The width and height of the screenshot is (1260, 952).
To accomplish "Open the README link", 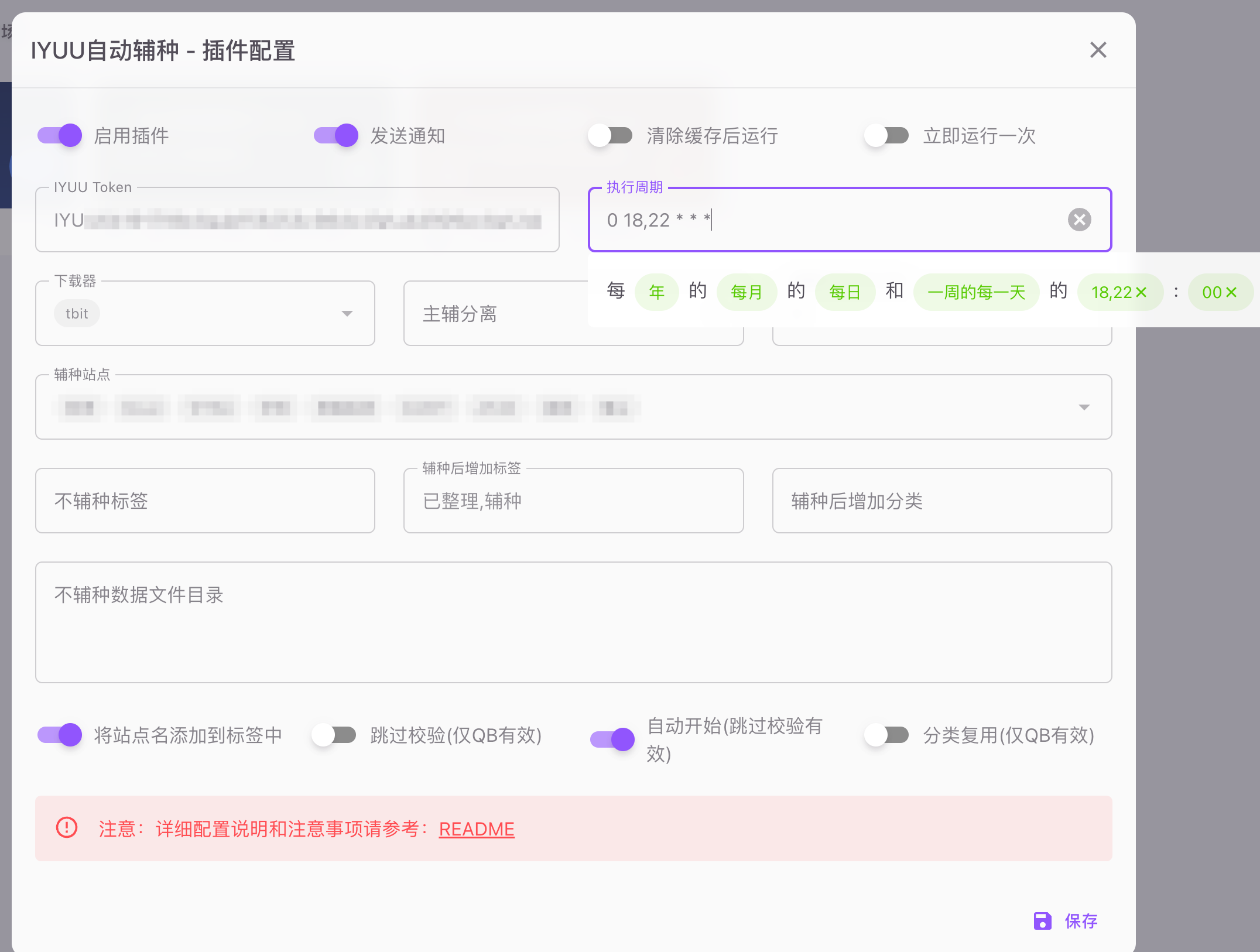I will click(x=477, y=829).
